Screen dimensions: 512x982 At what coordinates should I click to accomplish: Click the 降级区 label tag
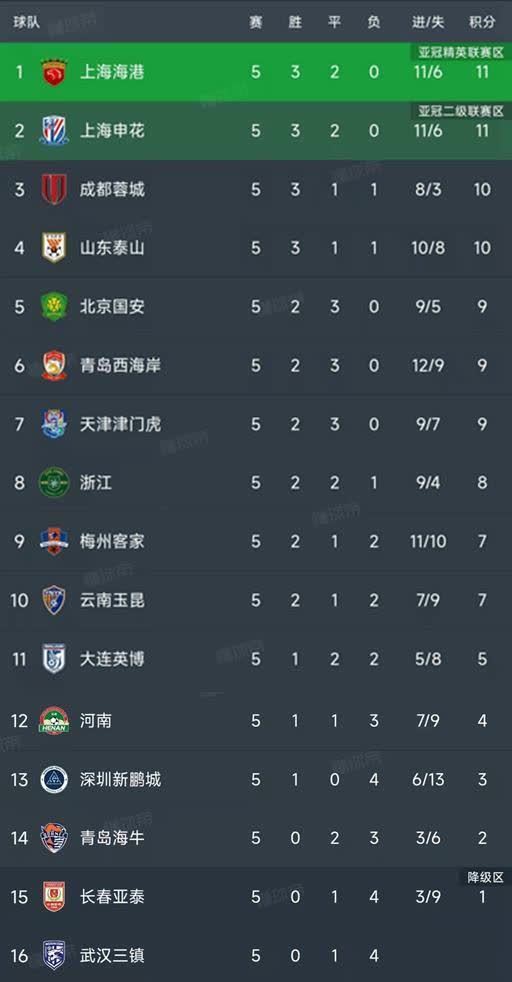[486, 877]
